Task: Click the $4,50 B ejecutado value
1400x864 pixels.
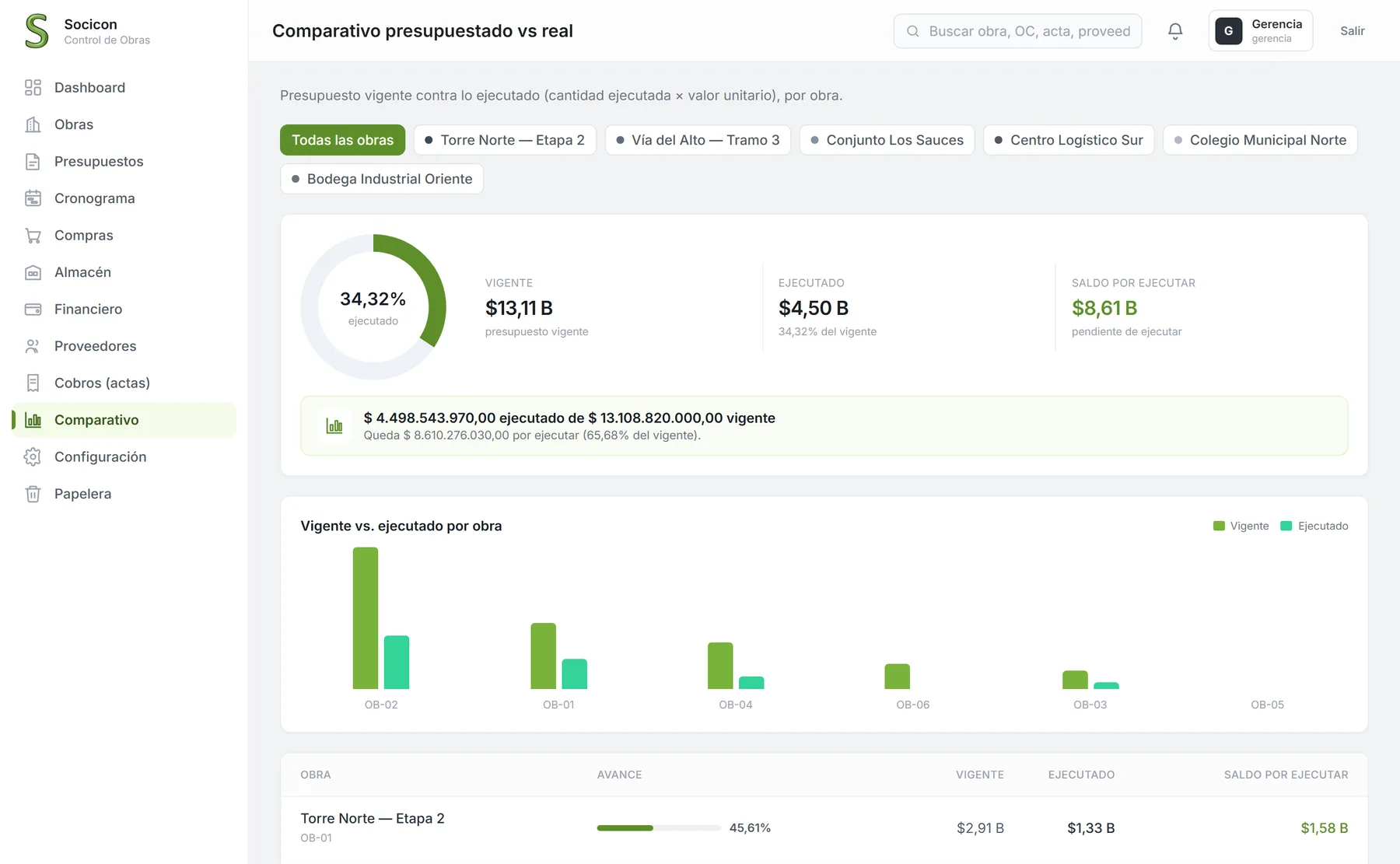Action: [814, 309]
